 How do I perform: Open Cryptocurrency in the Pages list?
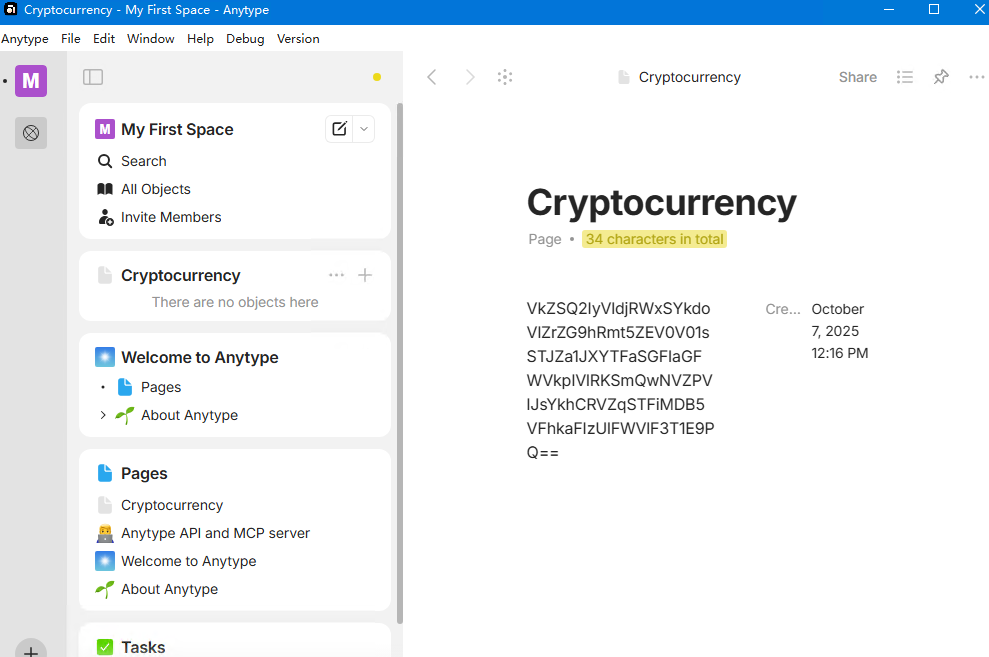[x=172, y=505]
